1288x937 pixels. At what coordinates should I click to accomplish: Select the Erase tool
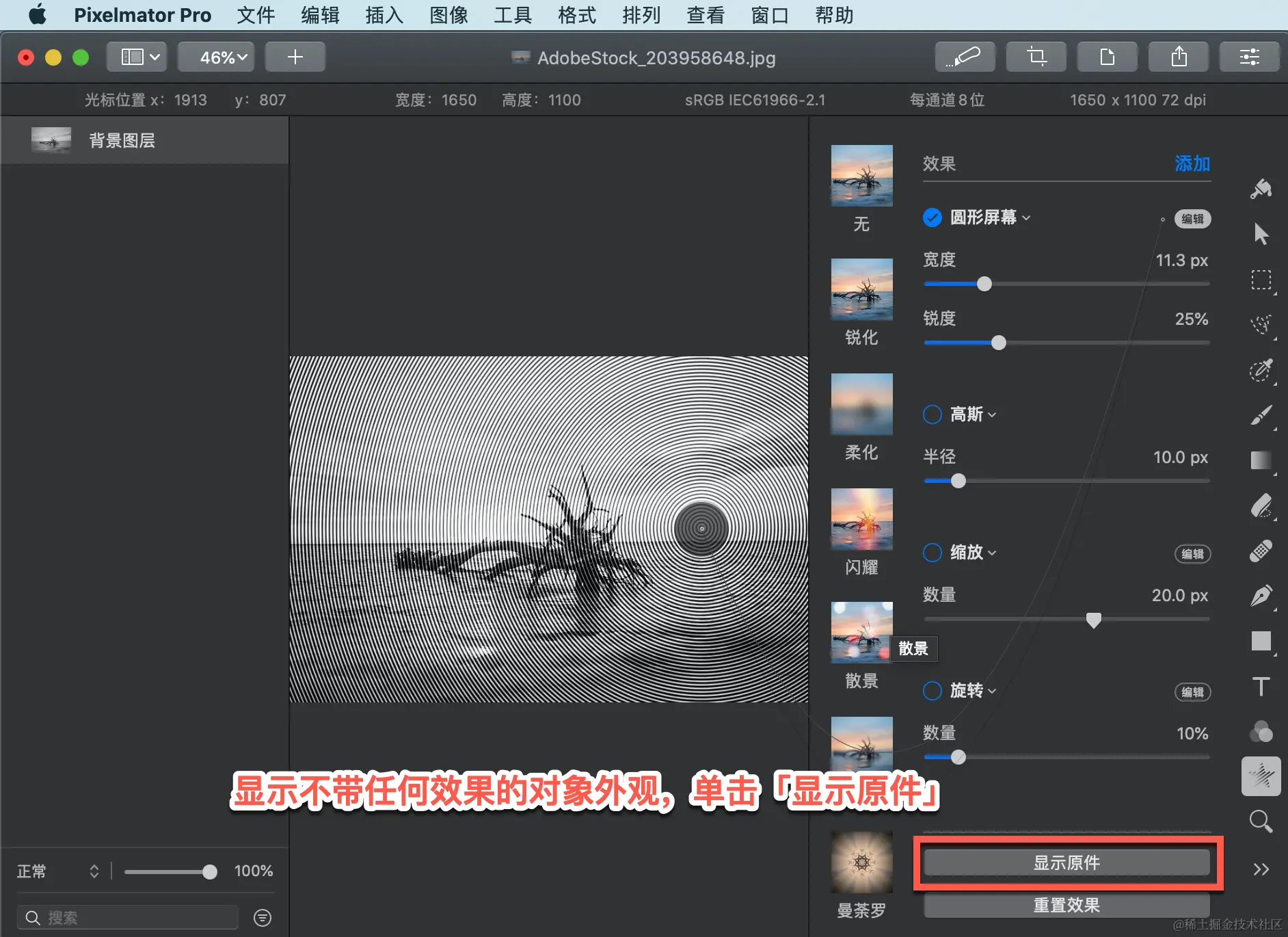click(x=1261, y=506)
